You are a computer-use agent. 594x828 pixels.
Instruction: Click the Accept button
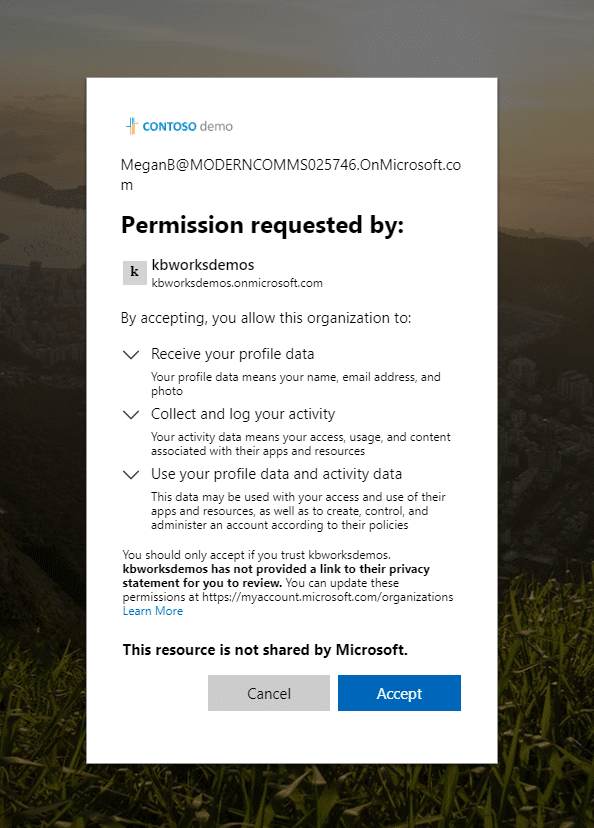(399, 693)
